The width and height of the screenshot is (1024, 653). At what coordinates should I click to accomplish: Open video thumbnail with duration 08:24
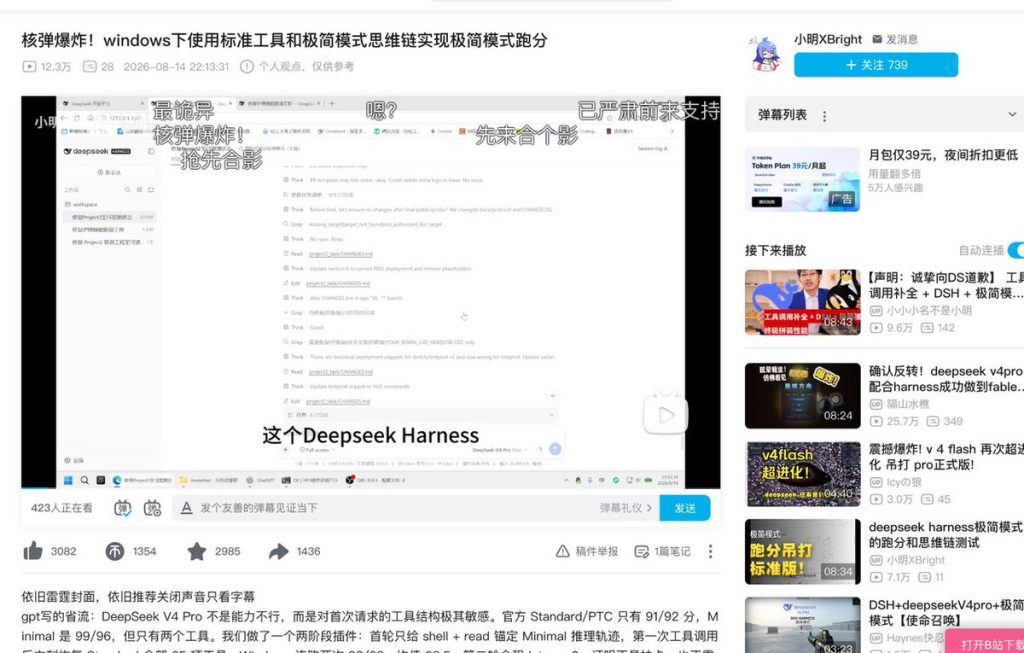point(802,396)
